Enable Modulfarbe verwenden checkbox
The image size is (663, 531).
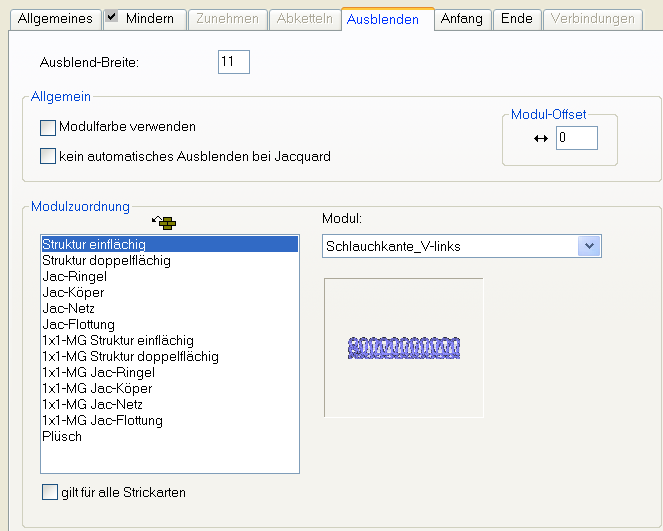coord(48,127)
